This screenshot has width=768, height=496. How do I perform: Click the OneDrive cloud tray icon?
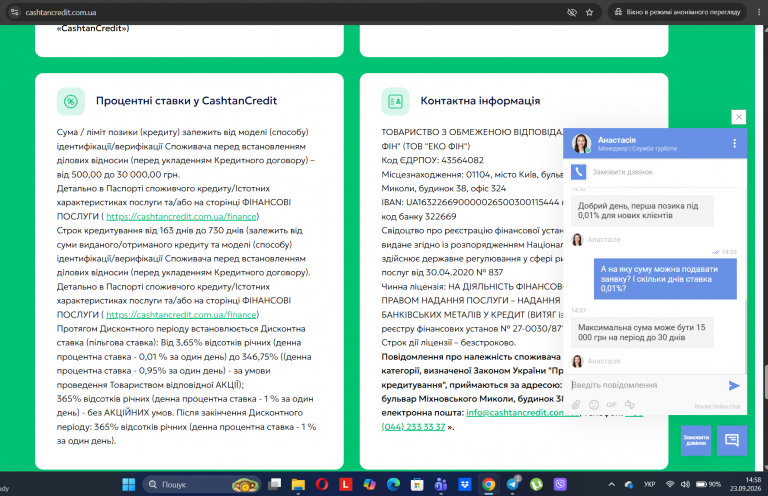pyautogui.click(x=629, y=485)
